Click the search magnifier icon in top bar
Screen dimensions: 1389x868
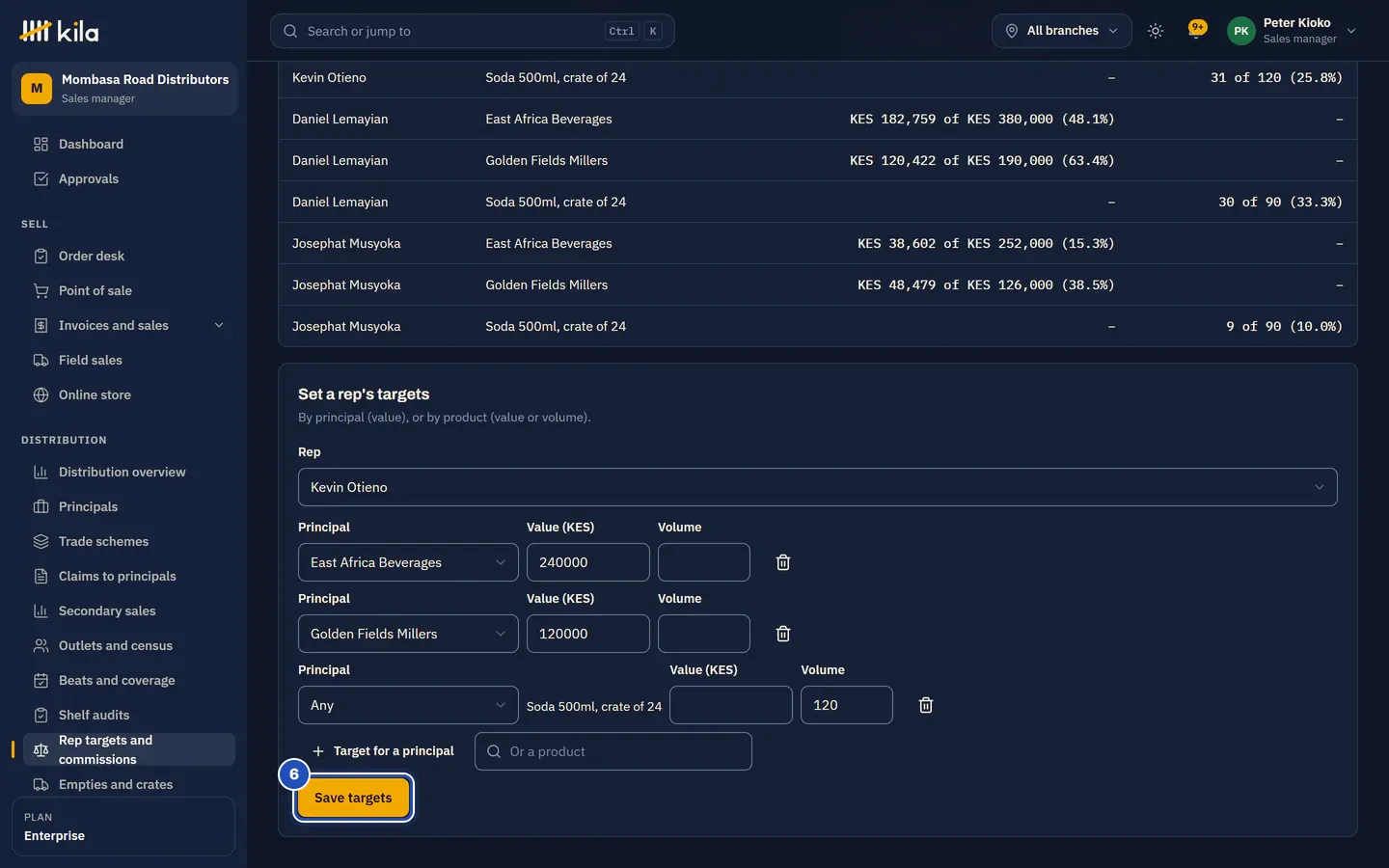290,31
